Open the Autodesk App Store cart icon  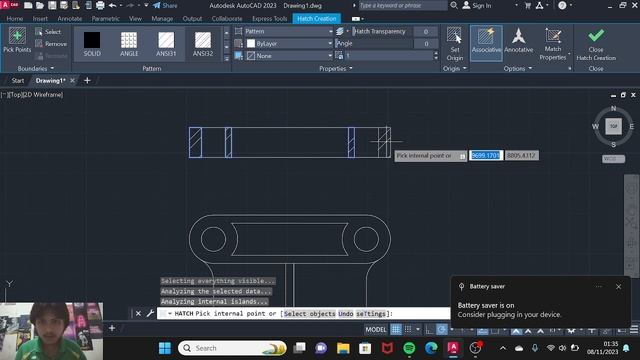(x=527, y=6)
